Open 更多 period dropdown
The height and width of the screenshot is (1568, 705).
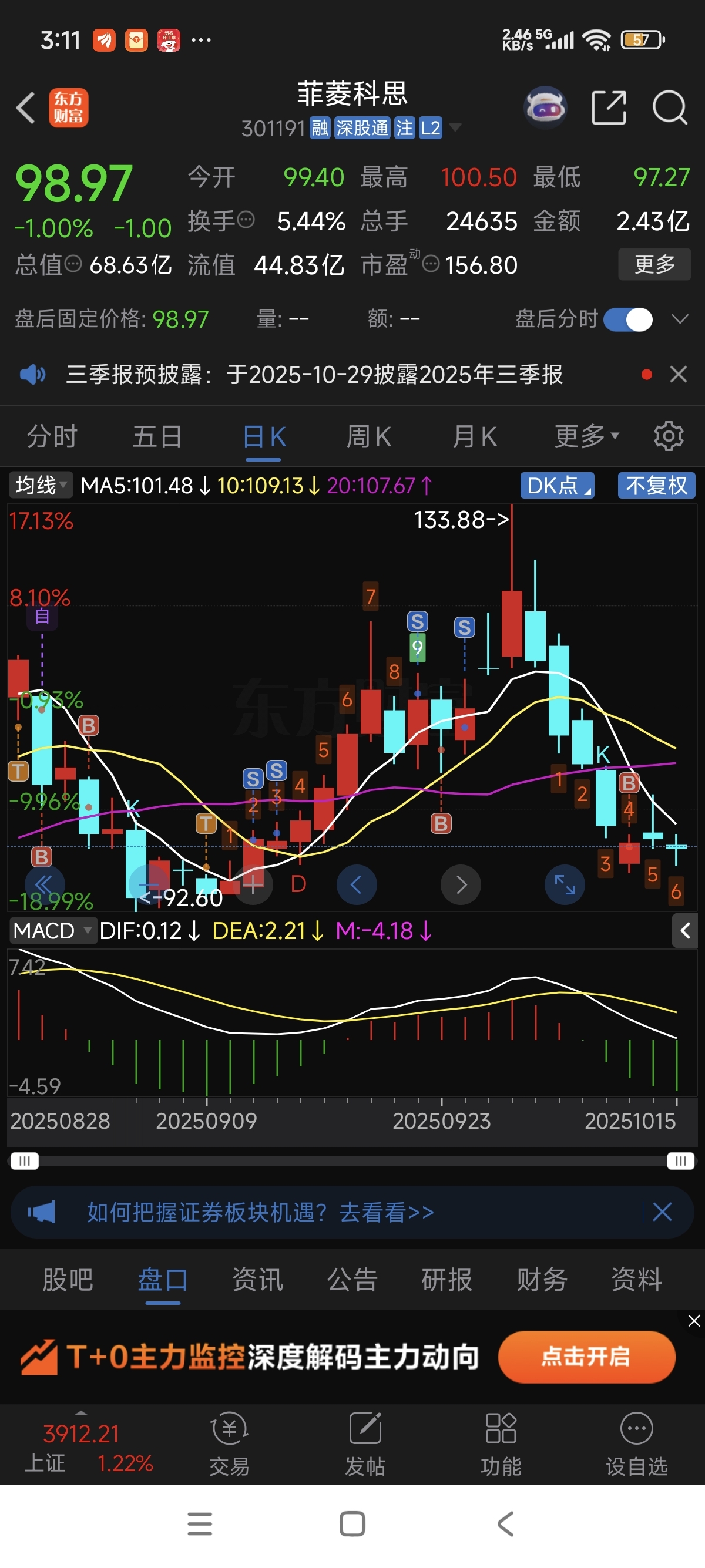pos(586,436)
